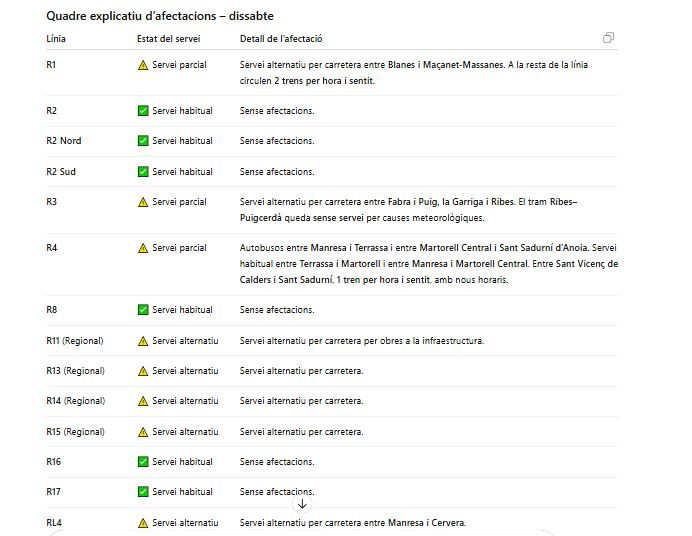Click the green checkmark in row R8
Viewport: 692px width, 536px height.
(x=143, y=310)
